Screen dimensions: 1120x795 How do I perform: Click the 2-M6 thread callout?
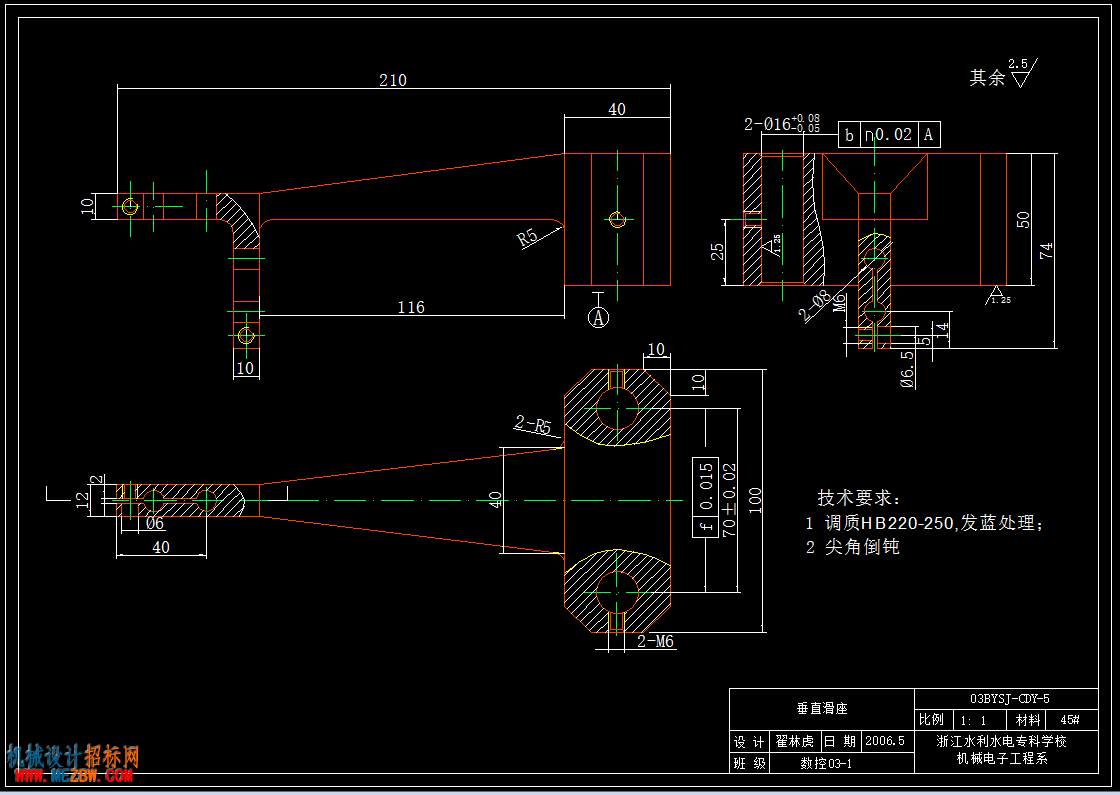pos(656,641)
